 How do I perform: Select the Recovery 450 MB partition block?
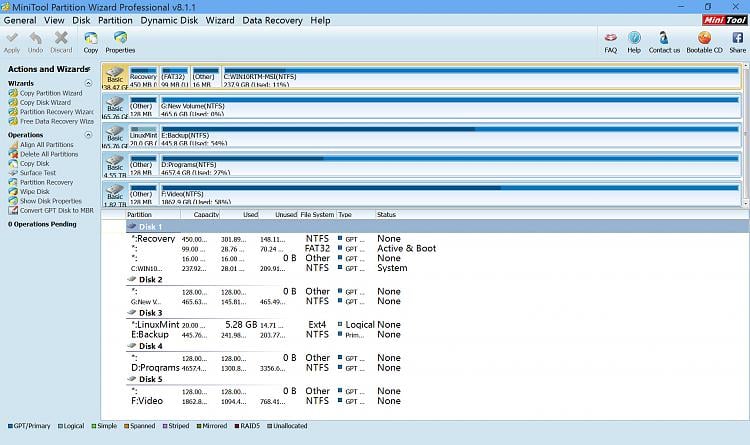(143, 77)
